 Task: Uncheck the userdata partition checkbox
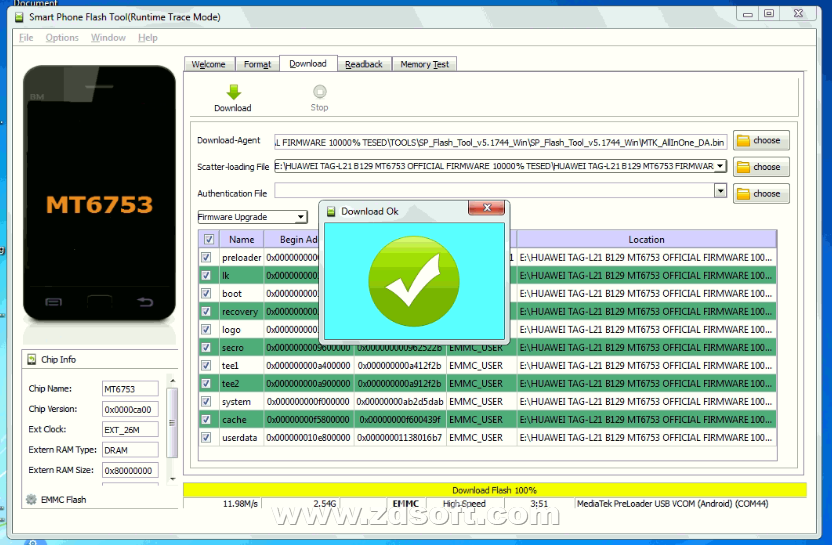coord(206,437)
